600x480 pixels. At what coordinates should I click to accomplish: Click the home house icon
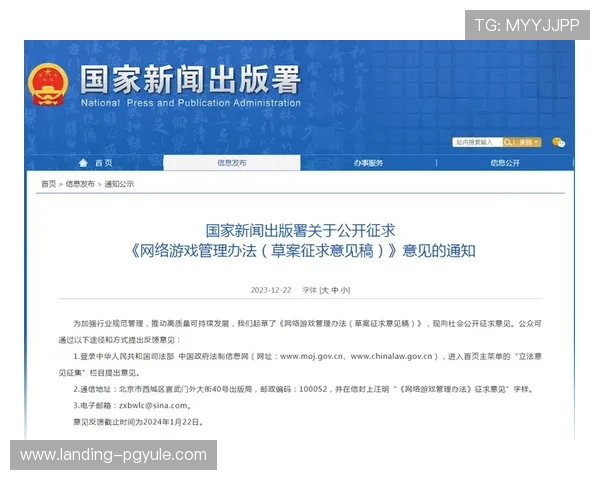pyautogui.click(x=83, y=163)
